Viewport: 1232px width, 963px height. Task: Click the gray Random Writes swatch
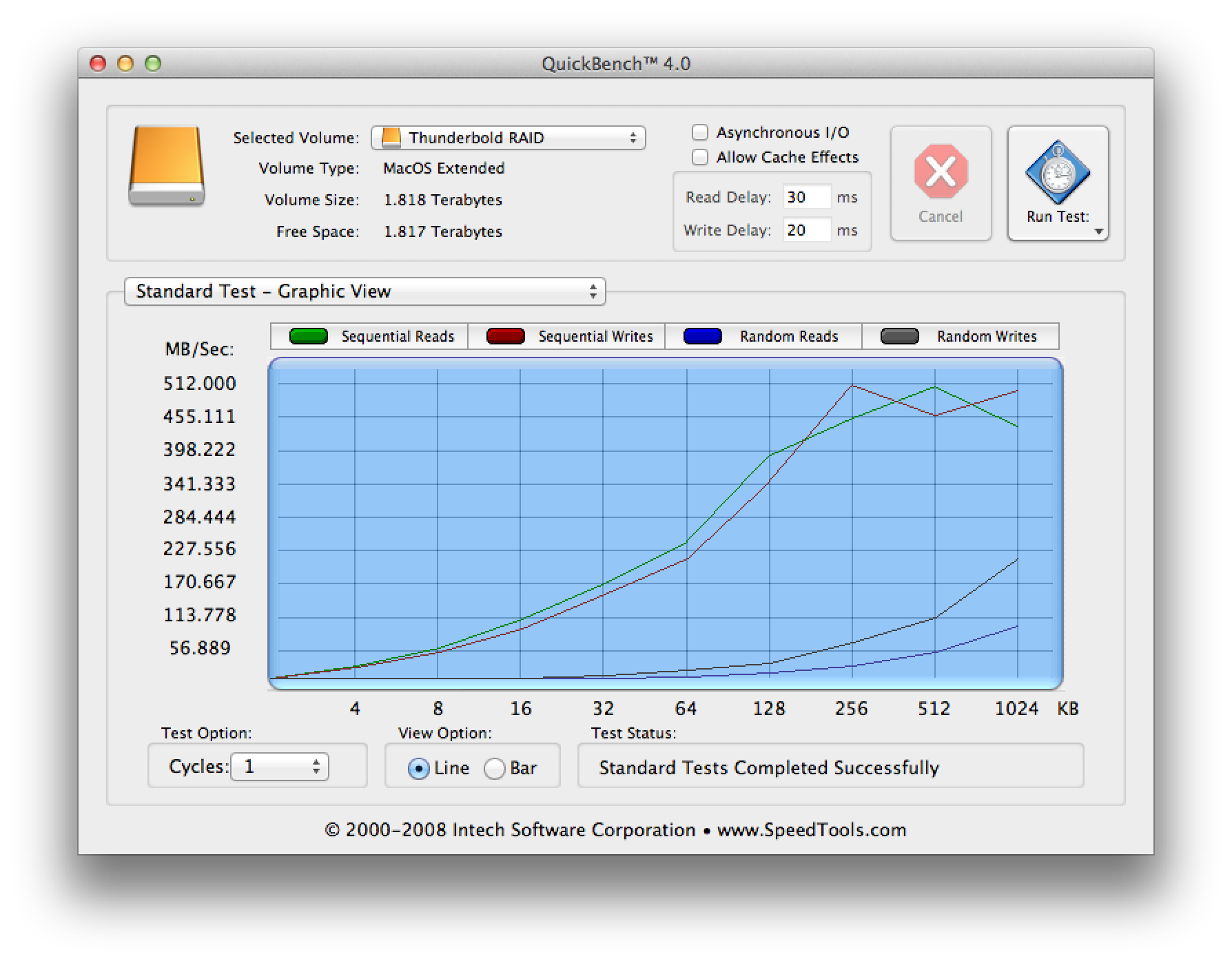(x=899, y=336)
